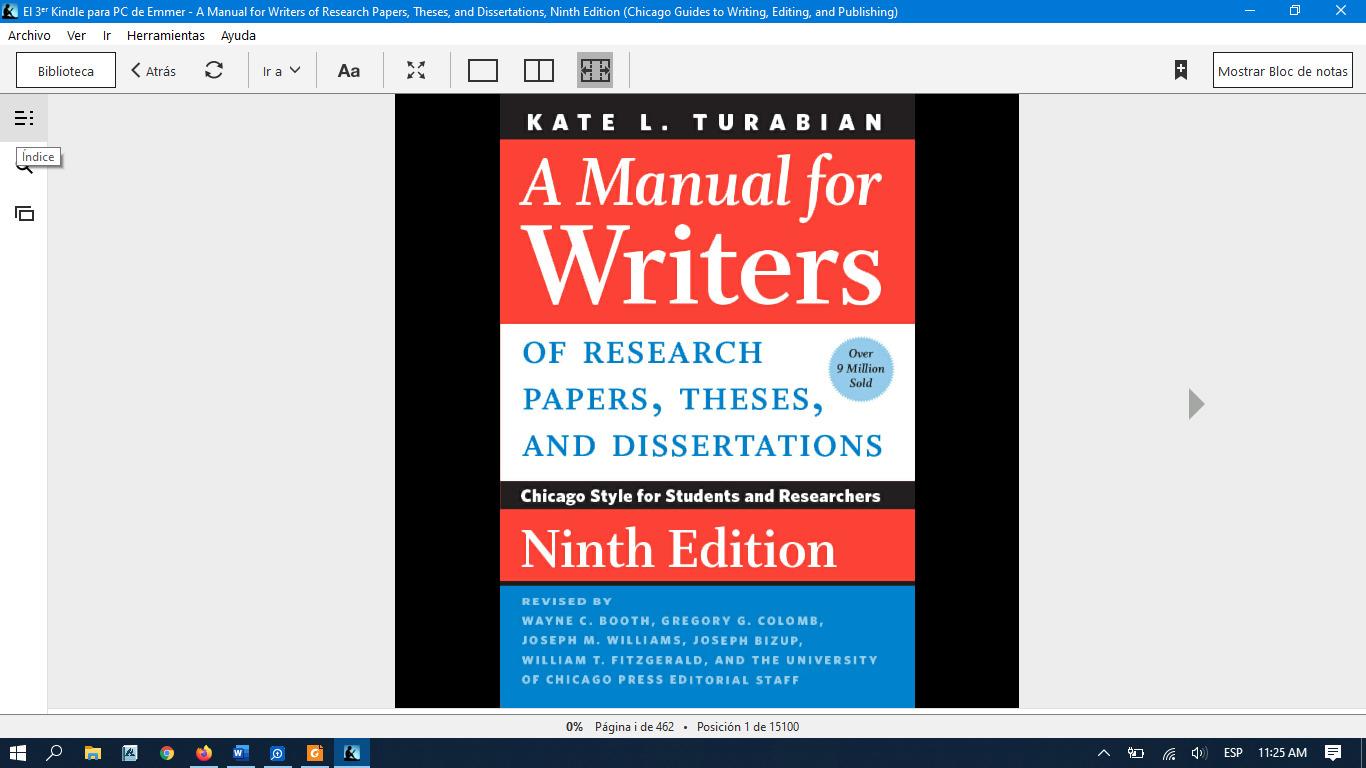Image resolution: width=1366 pixels, height=768 pixels.
Task: Open the Flashcards sidebar icon
Action: pyautogui.click(x=24, y=213)
